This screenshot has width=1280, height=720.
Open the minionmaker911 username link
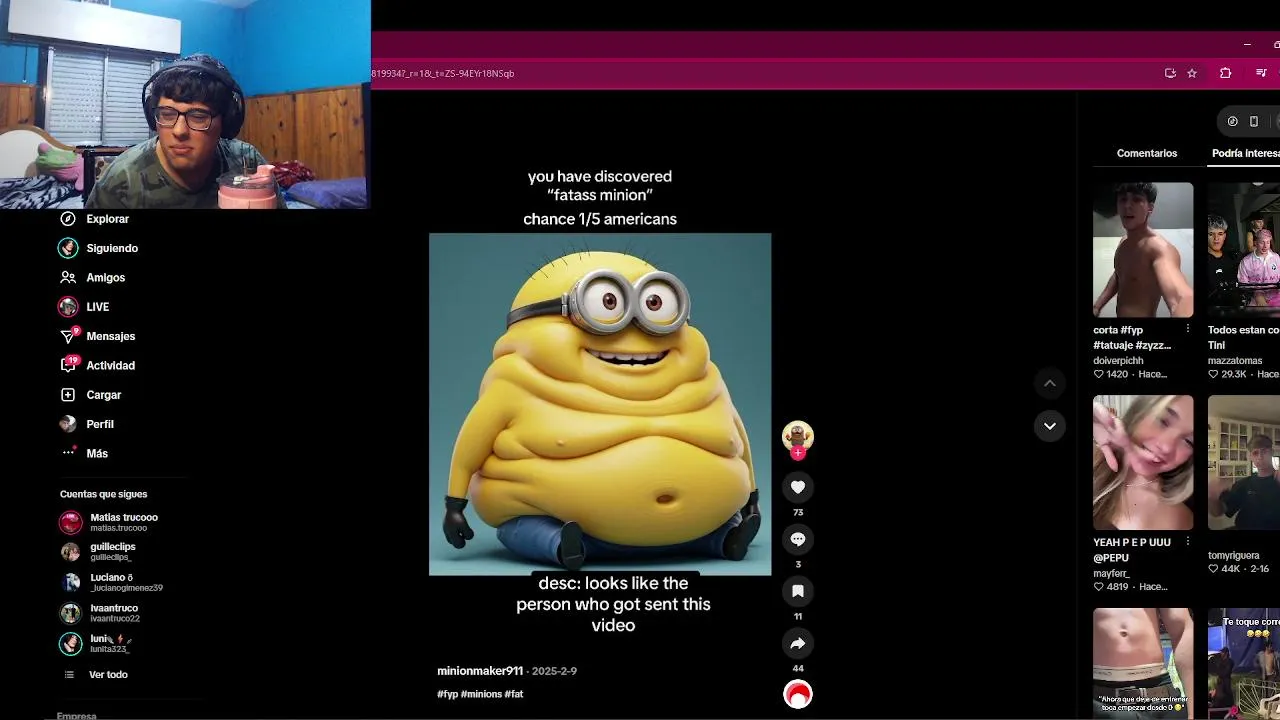pos(480,671)
